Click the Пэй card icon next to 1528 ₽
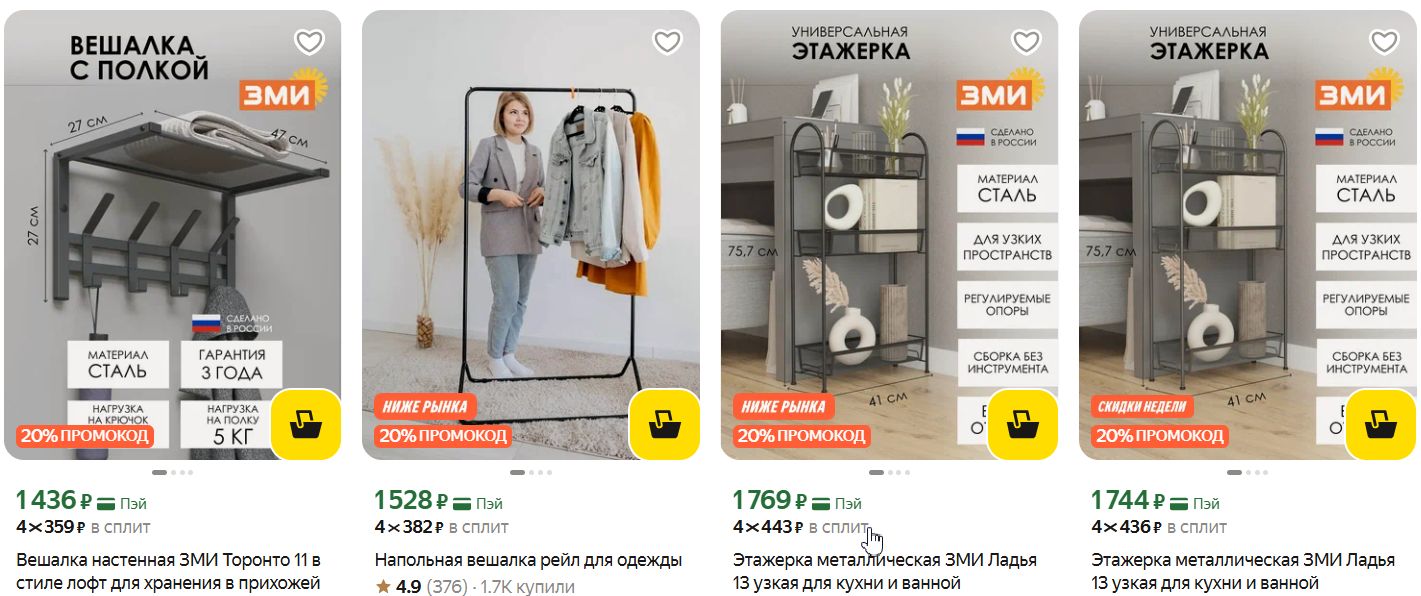Viewport: 1421px width, 596px height. click(x=462, y=503)
